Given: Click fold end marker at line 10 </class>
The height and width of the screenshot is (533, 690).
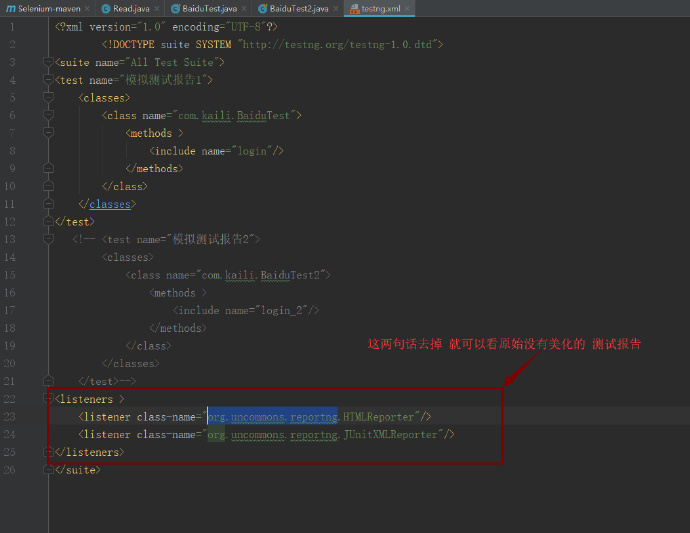Looking at the screenshot, I should tap(48, 186).
